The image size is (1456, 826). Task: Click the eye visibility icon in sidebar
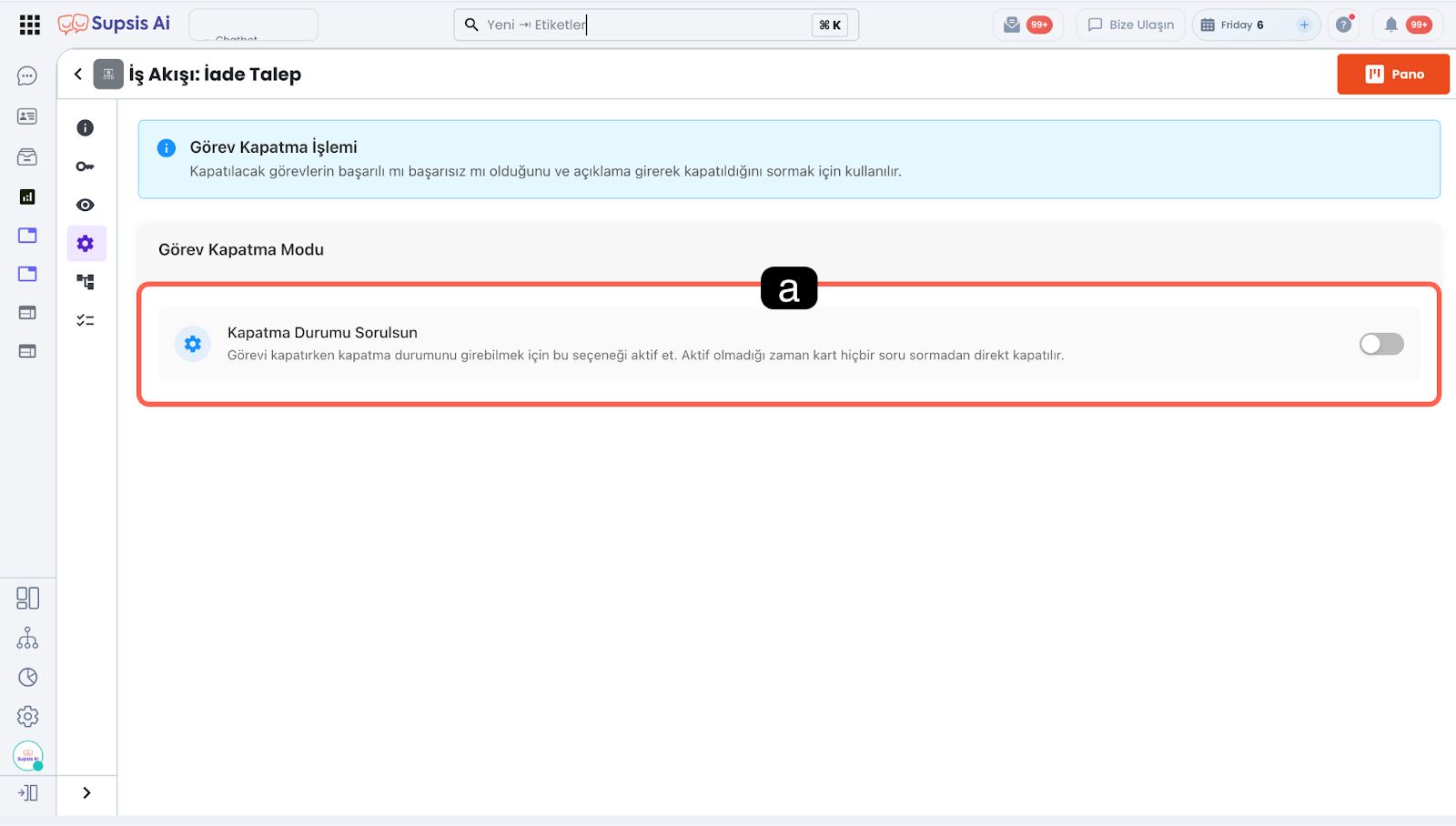click(x=86, y=205)
